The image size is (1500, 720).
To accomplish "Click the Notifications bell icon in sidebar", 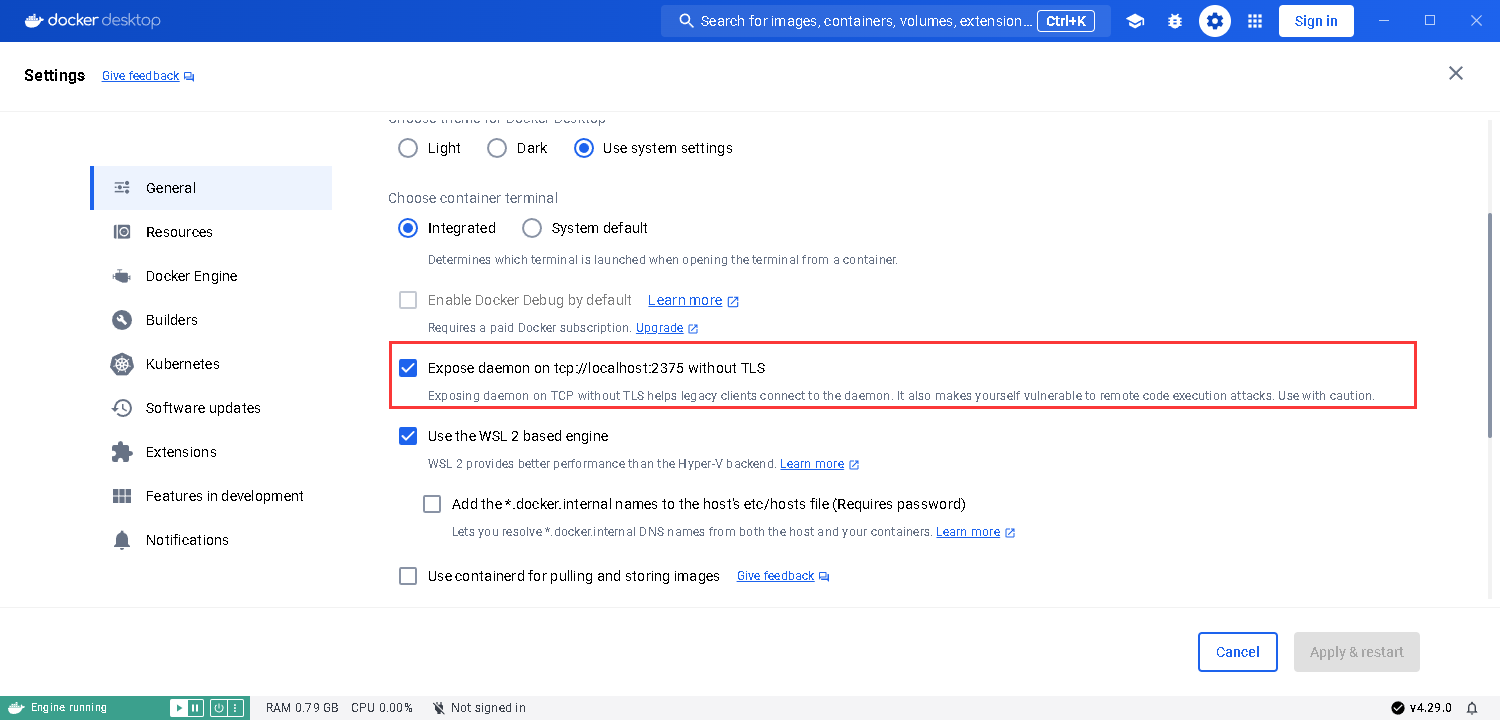I will 122,540.
